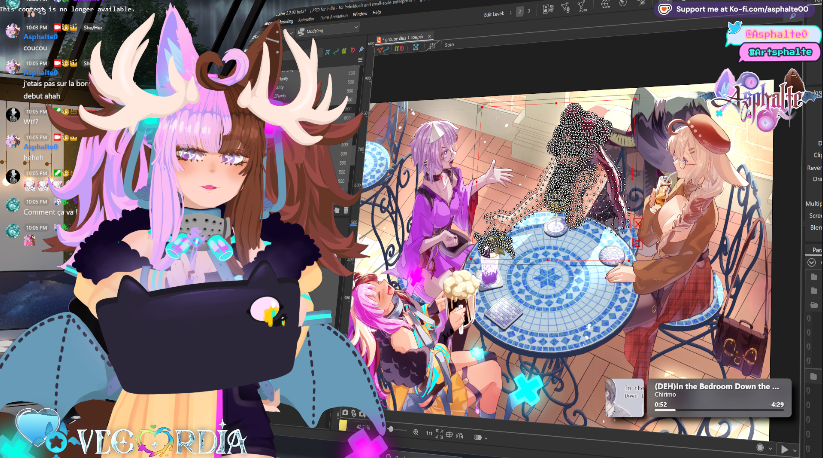Click the blue square tool icon below the tab
This screenshot has width=823, height=458.
[416, 47]
